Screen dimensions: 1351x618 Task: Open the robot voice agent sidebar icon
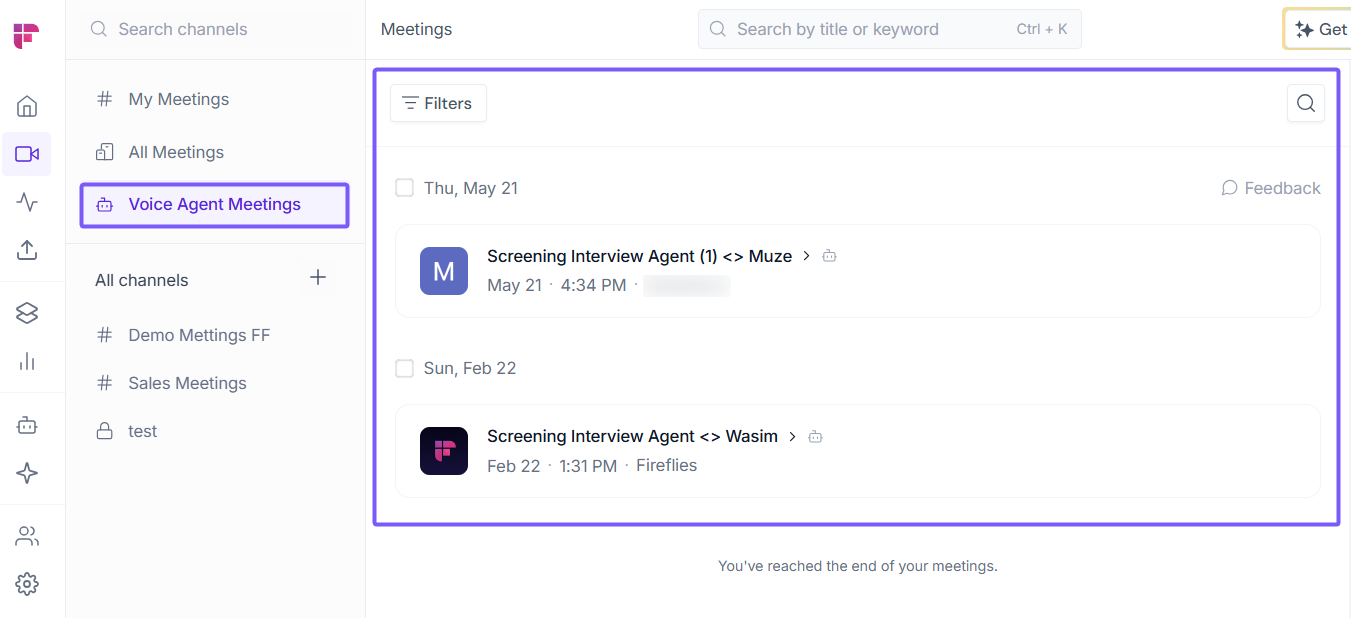tap(27, 425)
